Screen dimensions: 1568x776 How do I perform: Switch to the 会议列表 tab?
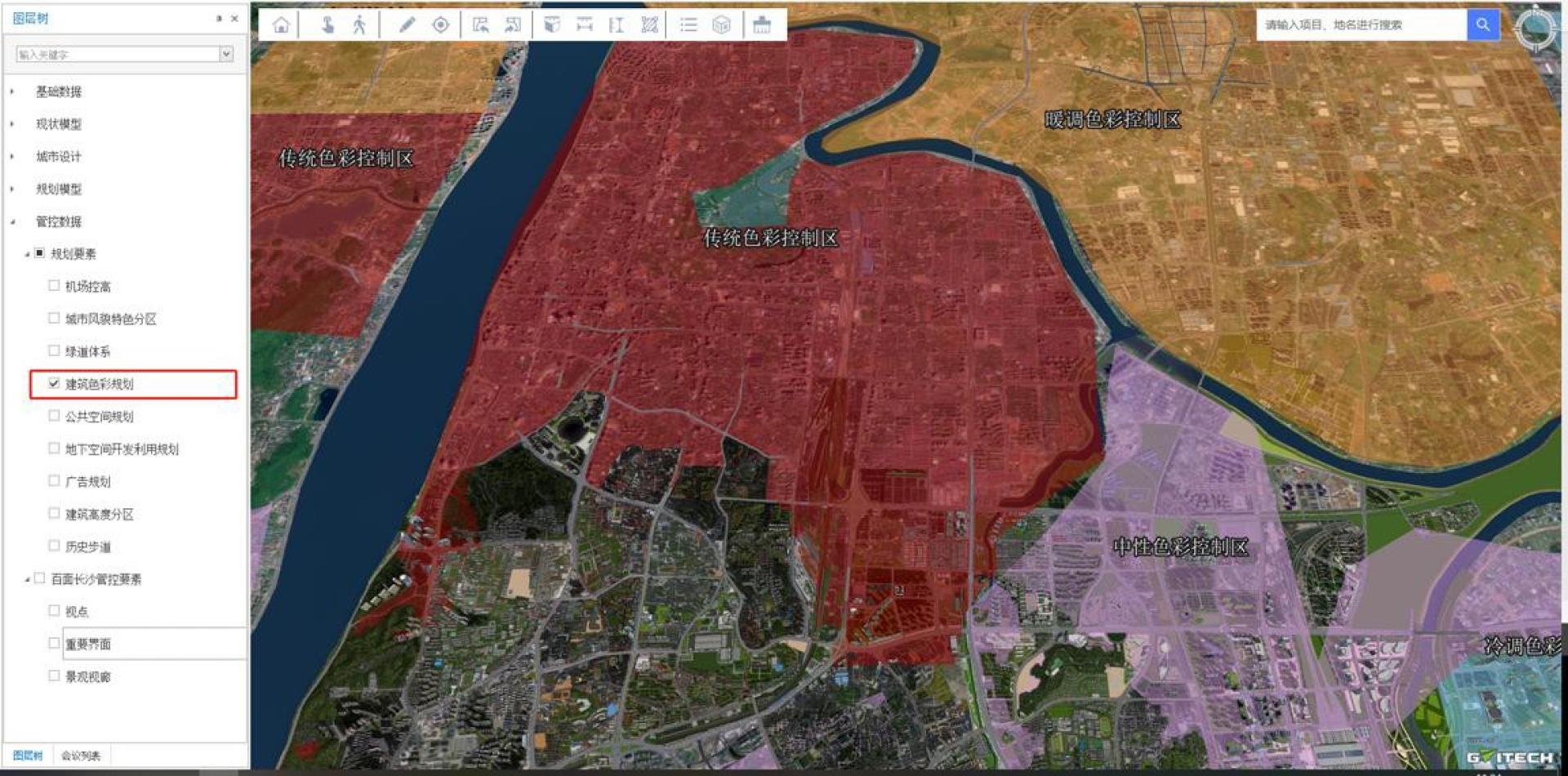point(81,756)
